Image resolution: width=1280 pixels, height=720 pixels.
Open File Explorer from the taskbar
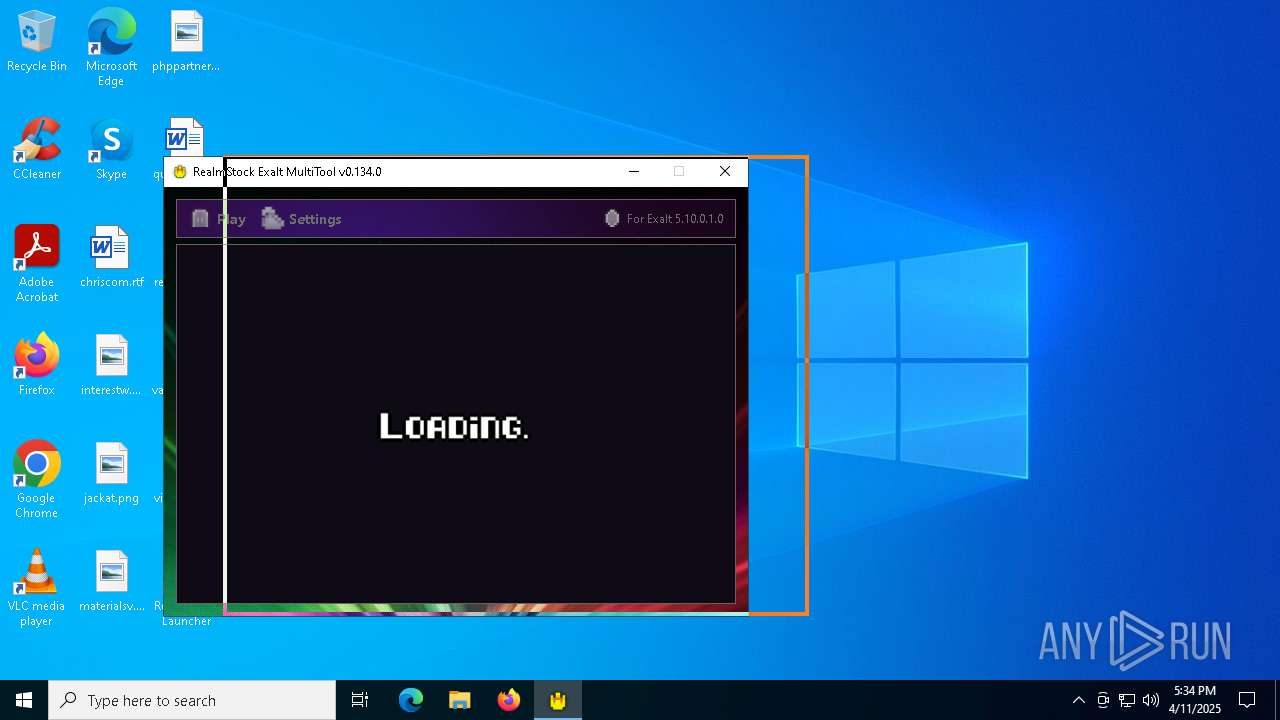[460, 700]
